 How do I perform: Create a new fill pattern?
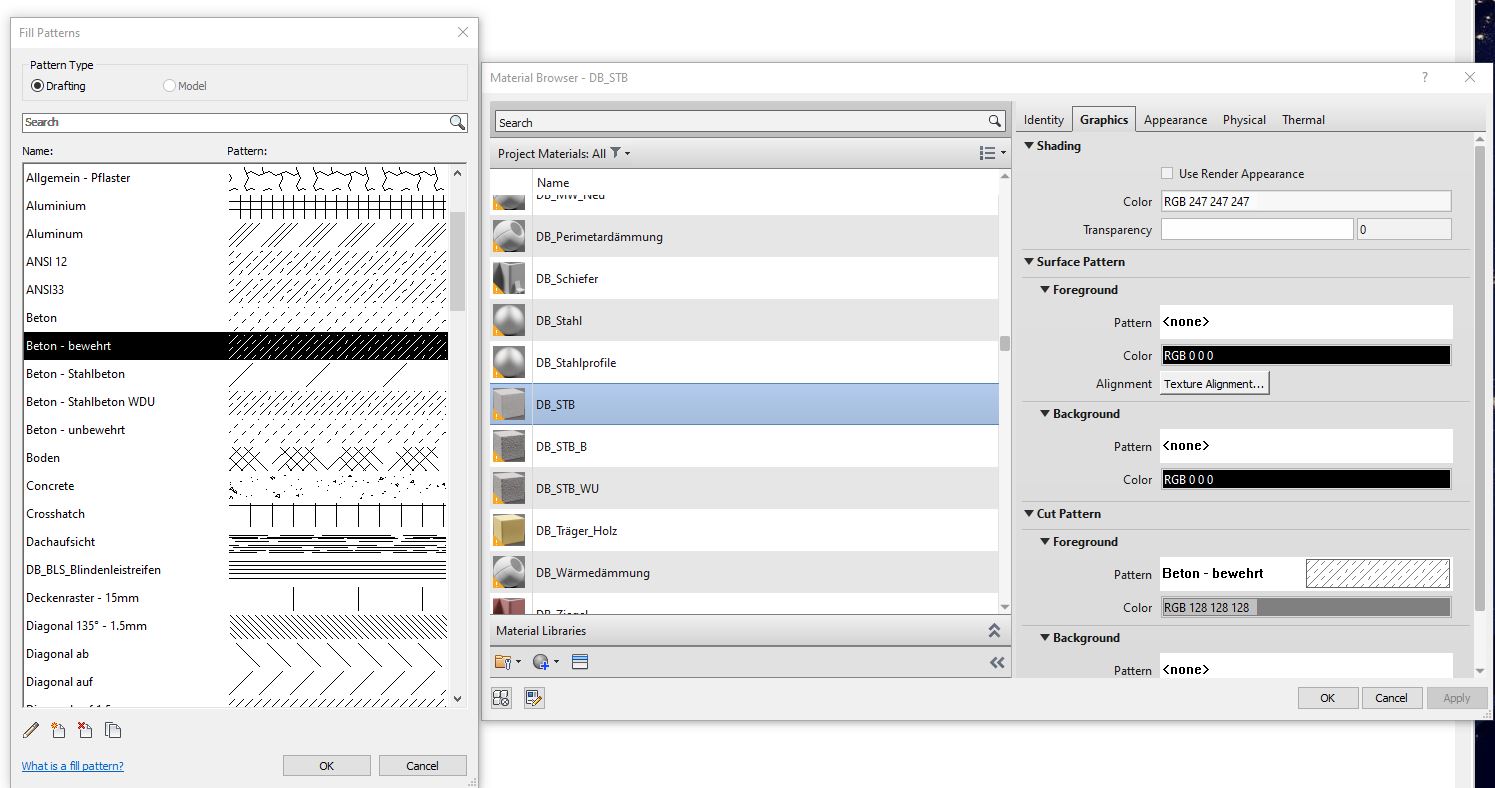click(x=58, y=730)
